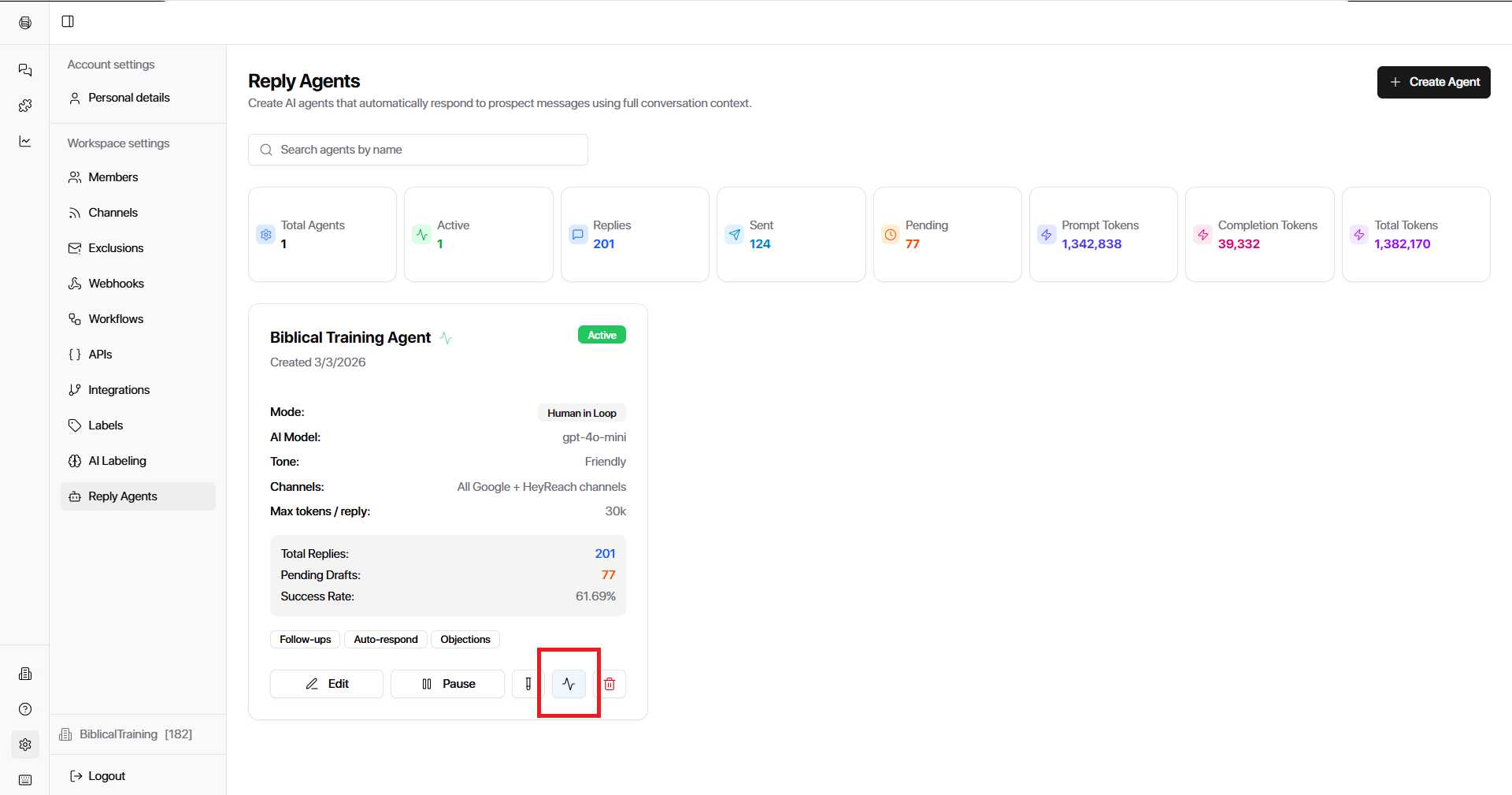
Task: Open the Webhooks settings page
Action: [116, 284]
